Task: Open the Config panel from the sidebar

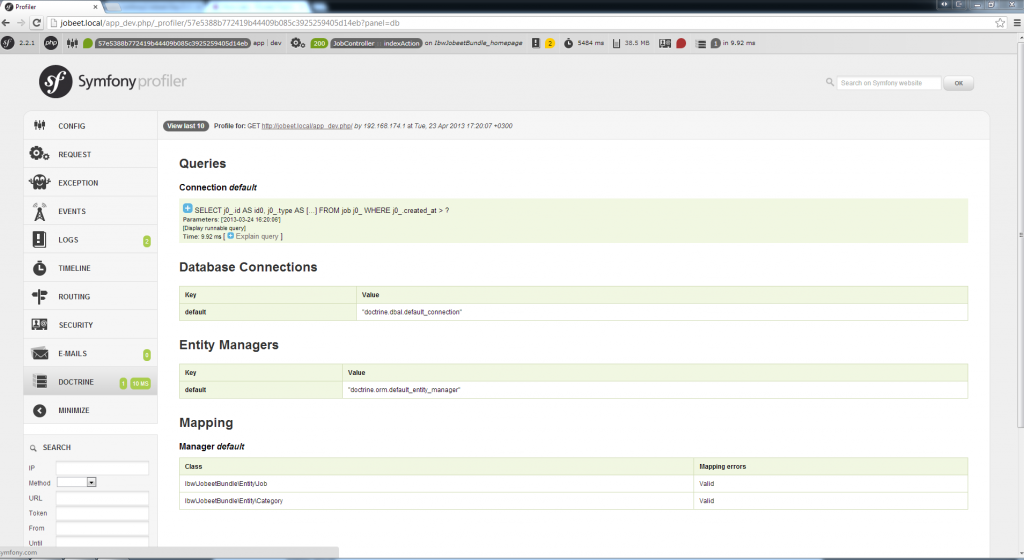Action: pos(90,125)
